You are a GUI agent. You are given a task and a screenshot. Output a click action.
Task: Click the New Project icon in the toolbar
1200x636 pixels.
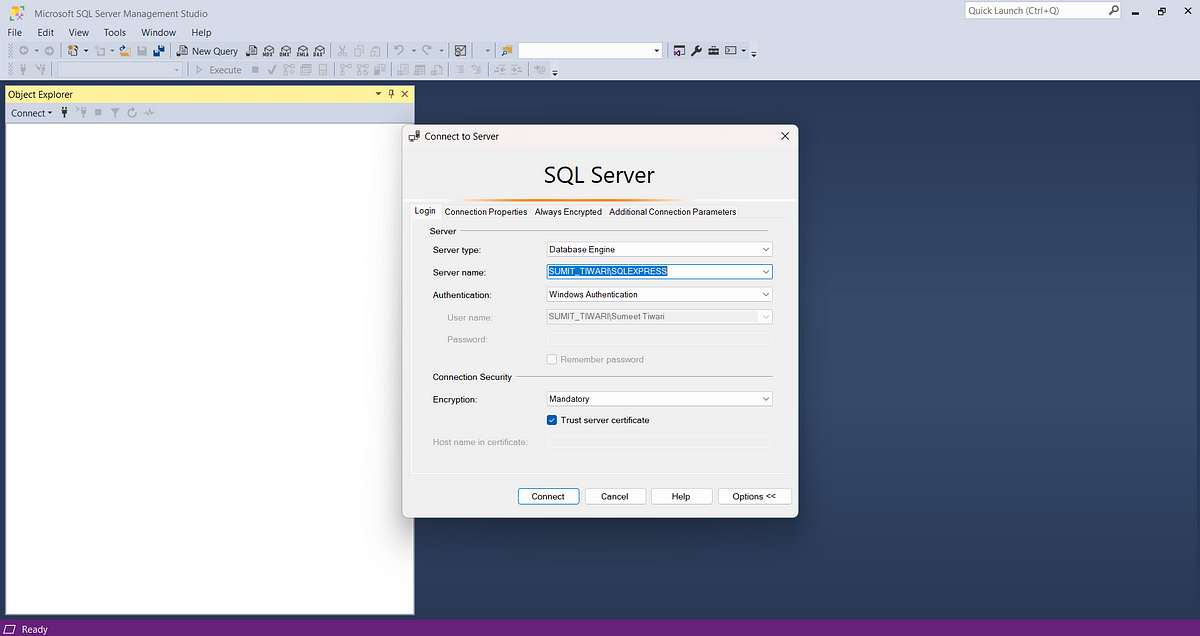[x=73, y=50]
